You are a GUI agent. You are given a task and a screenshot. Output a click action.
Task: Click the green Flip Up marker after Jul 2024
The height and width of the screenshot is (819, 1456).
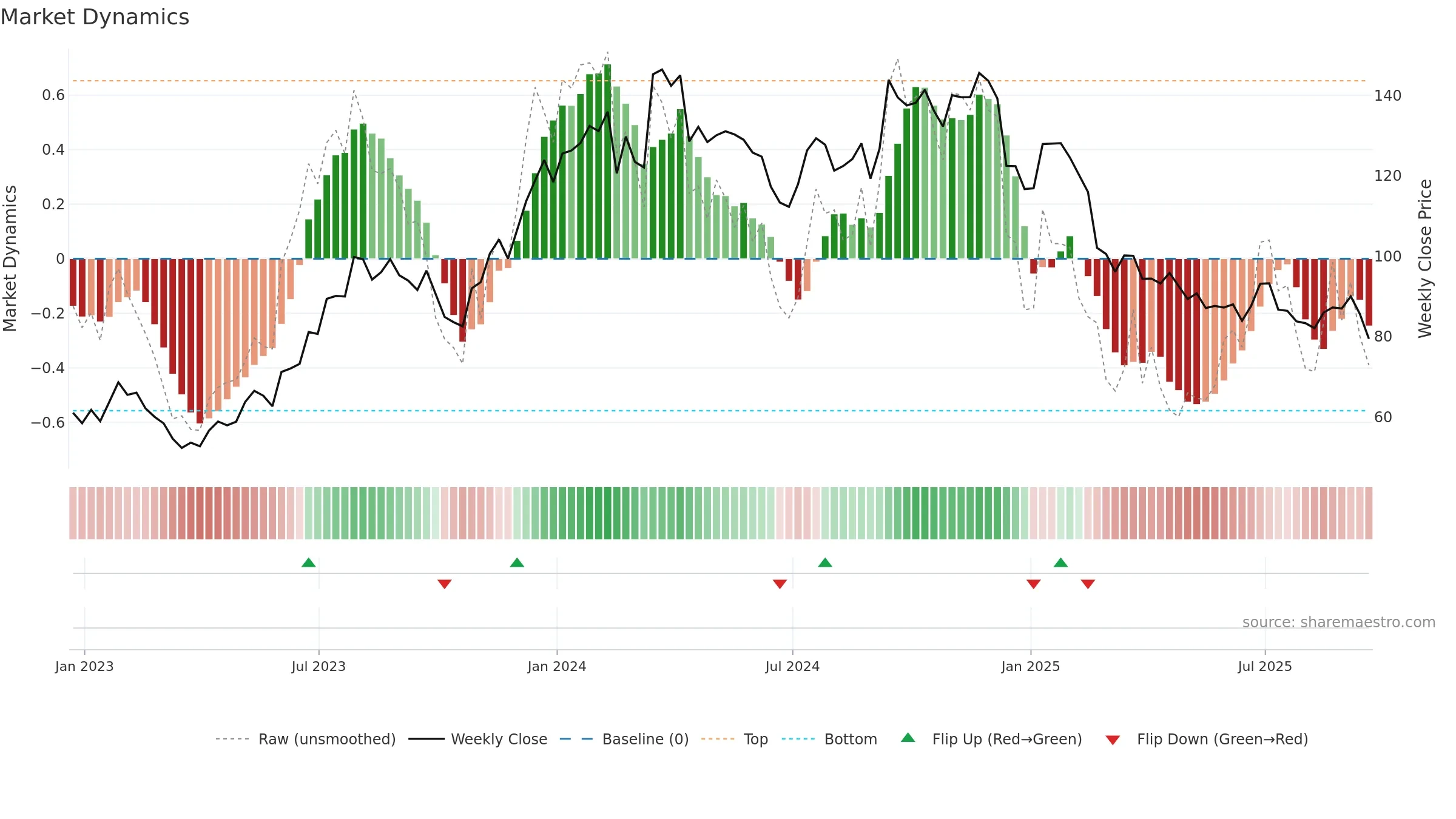click(825, 562)
